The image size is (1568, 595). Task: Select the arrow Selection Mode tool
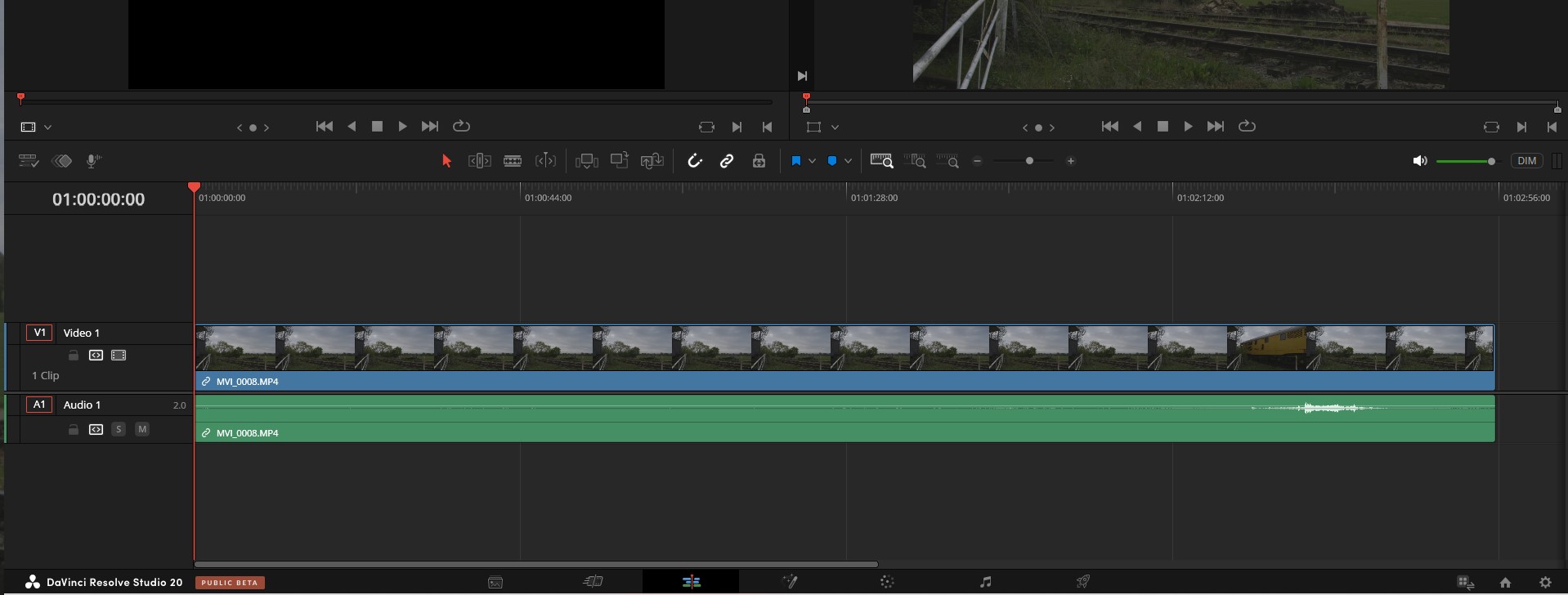coord(446,161)
